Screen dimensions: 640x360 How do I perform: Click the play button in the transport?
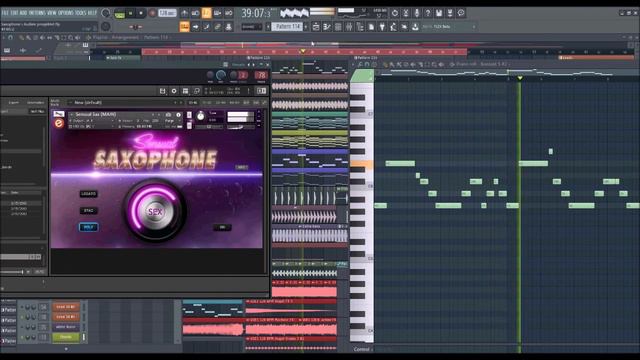click(x=131, y=13)
